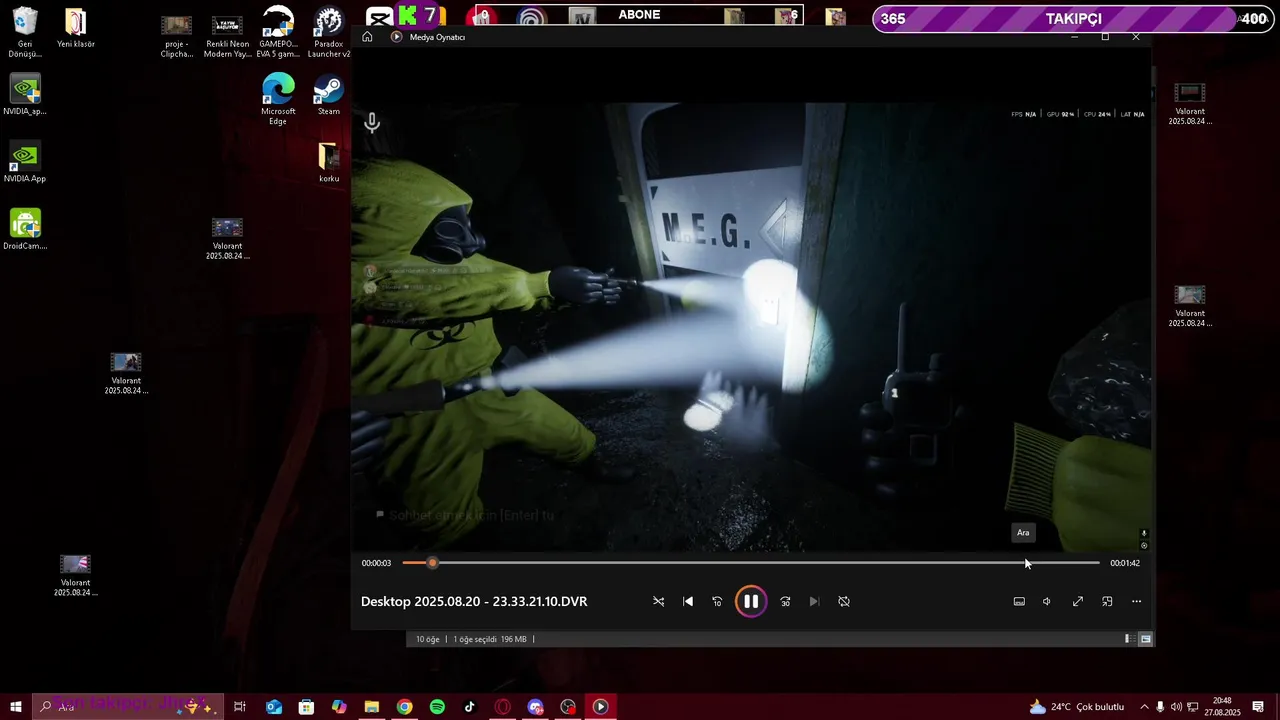
Task: Open Spotify from taskbar
Action: pyautogui.click(x=437, y=707)
